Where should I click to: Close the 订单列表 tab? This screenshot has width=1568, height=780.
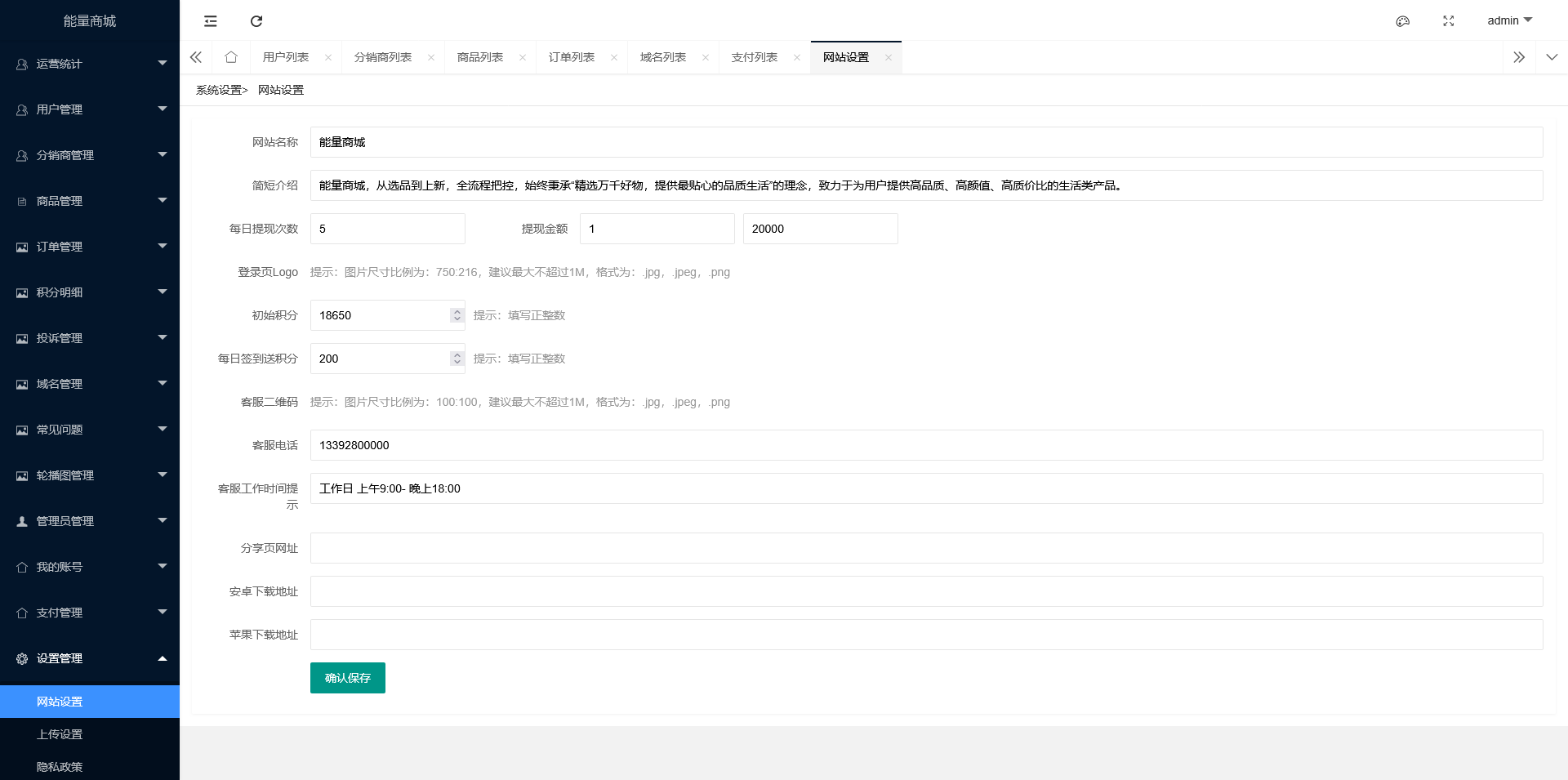pos(614,57)
